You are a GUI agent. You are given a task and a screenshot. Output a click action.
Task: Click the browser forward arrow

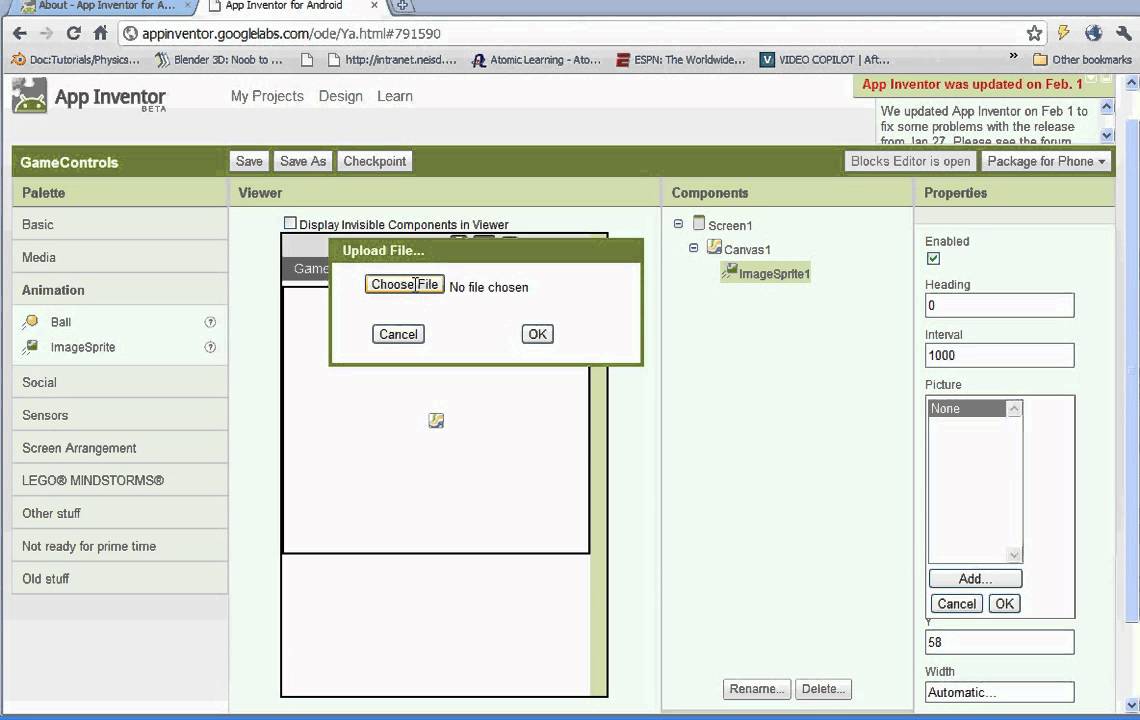pyautogui.click(x=46, y=33)
